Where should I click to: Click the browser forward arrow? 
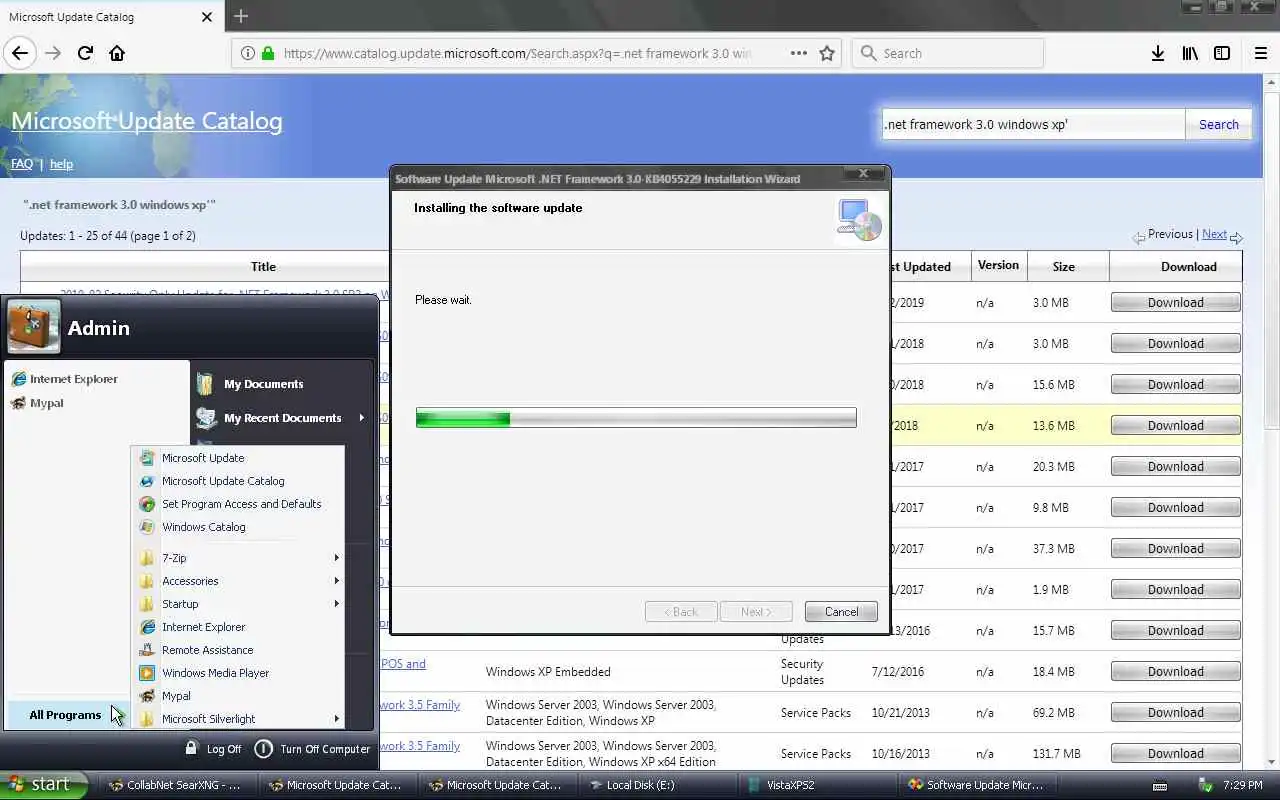click(53, 53)
